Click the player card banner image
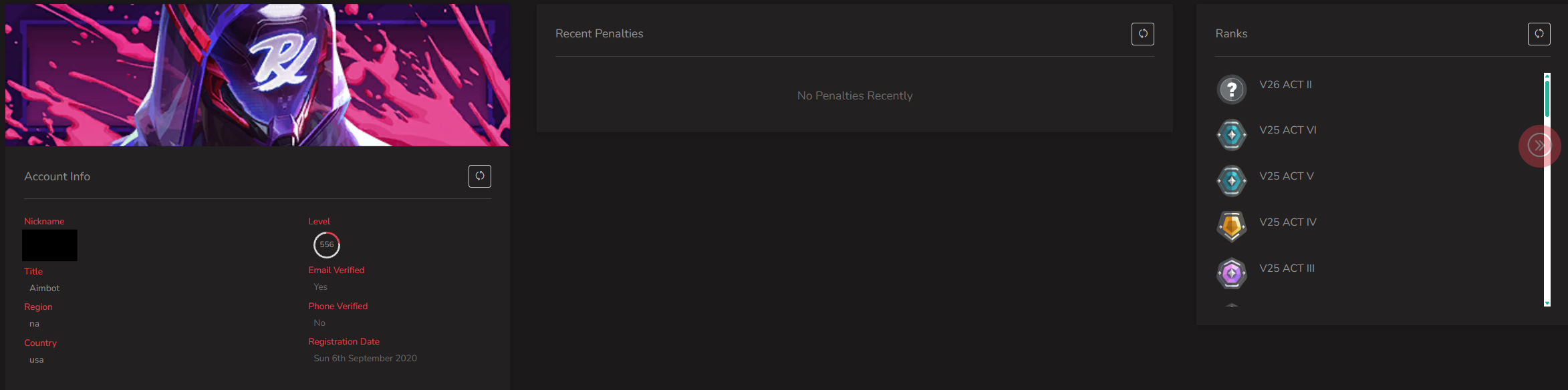Image resolution: width=1568 pixels, height=390 pixels. click(x=257, y=75)
